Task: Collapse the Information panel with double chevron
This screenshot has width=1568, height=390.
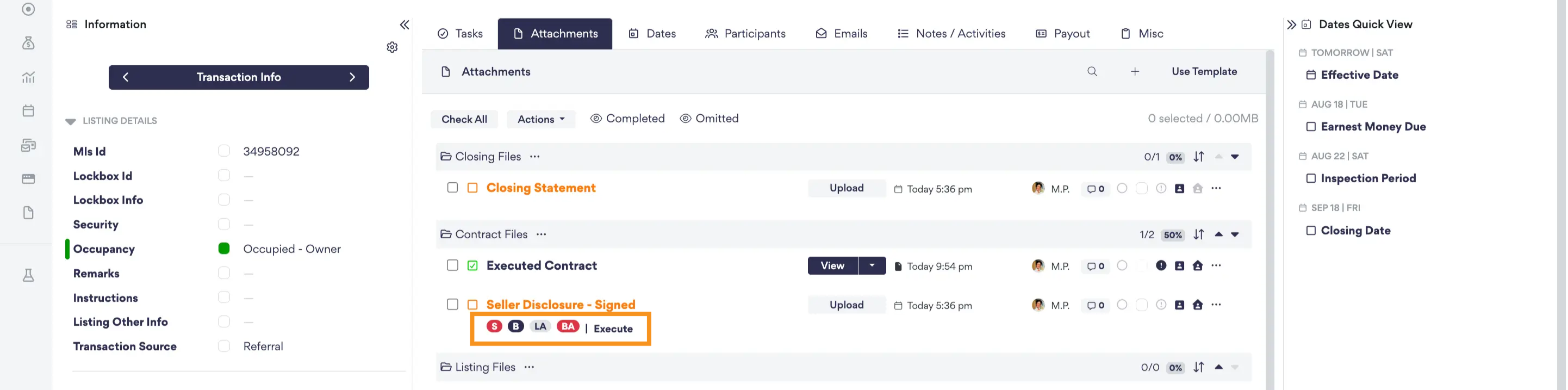Action: click(404, 24)
